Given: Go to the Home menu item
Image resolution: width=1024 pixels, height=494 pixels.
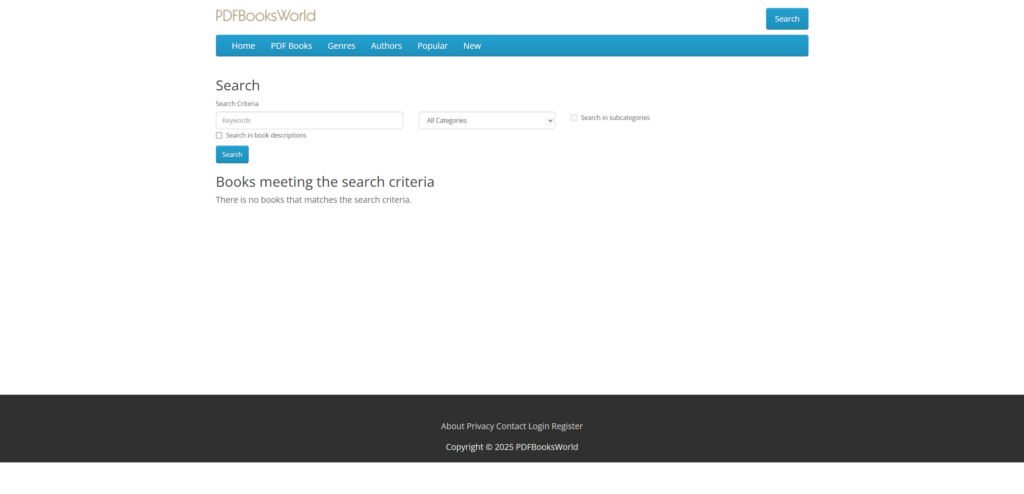Looking at the screenshot, I should 243,46.
